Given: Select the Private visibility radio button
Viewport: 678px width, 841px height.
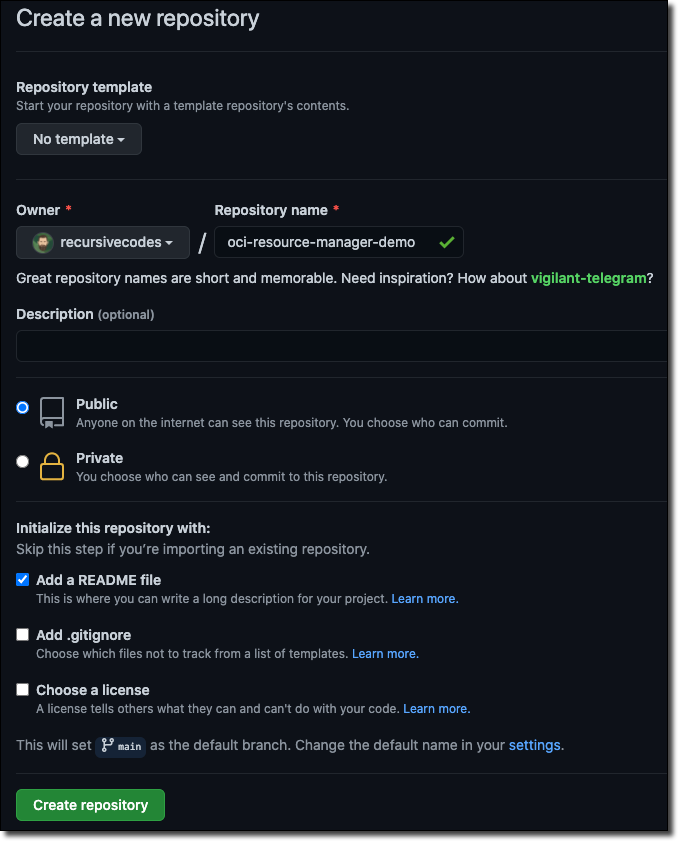Looking at the screenshot, I should [23, 461].
